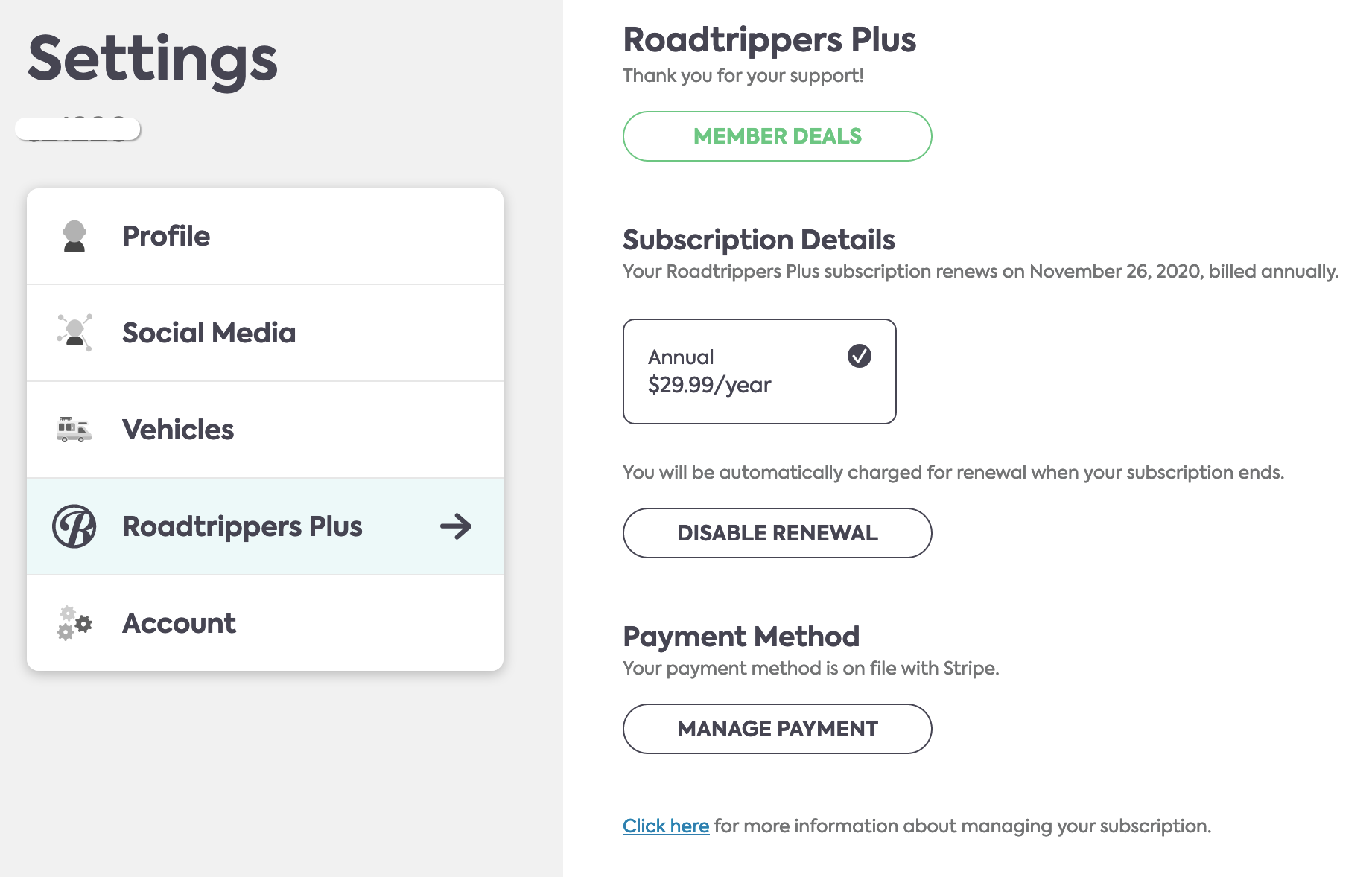Follow the 'Click here' subscription info link
The width and height of the screenshot is (1372, 877).
click(x=666, y=826)
